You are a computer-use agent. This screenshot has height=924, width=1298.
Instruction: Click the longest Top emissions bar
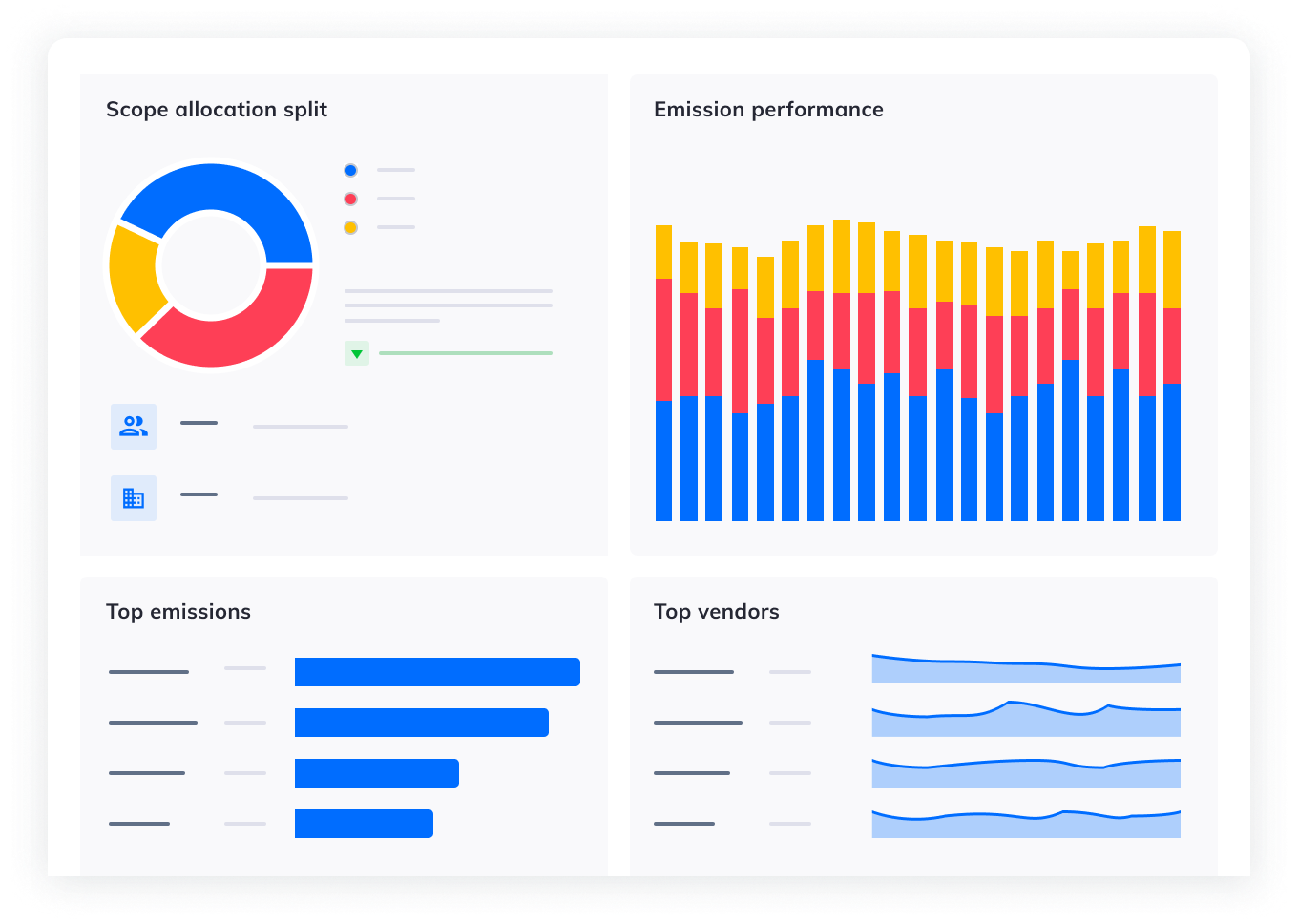click(437, 672)
